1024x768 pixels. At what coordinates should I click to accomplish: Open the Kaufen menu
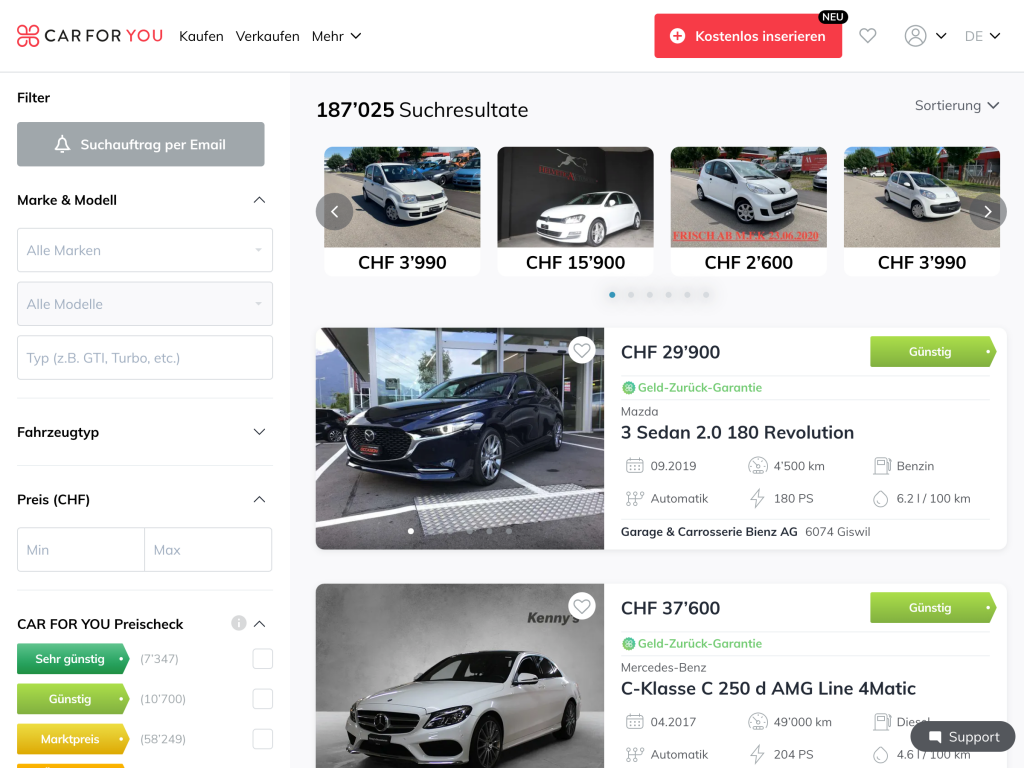coord(201,36)
